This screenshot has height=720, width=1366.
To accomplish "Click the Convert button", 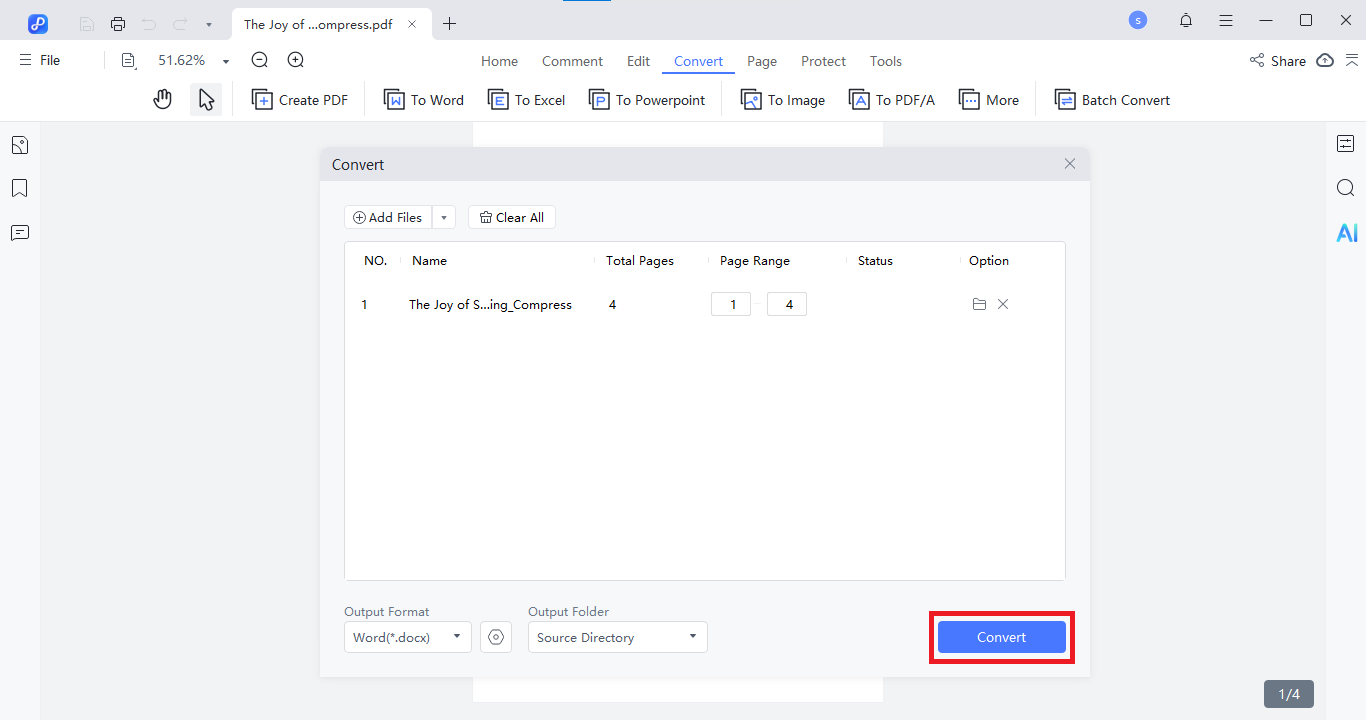I will (1001, 637).
